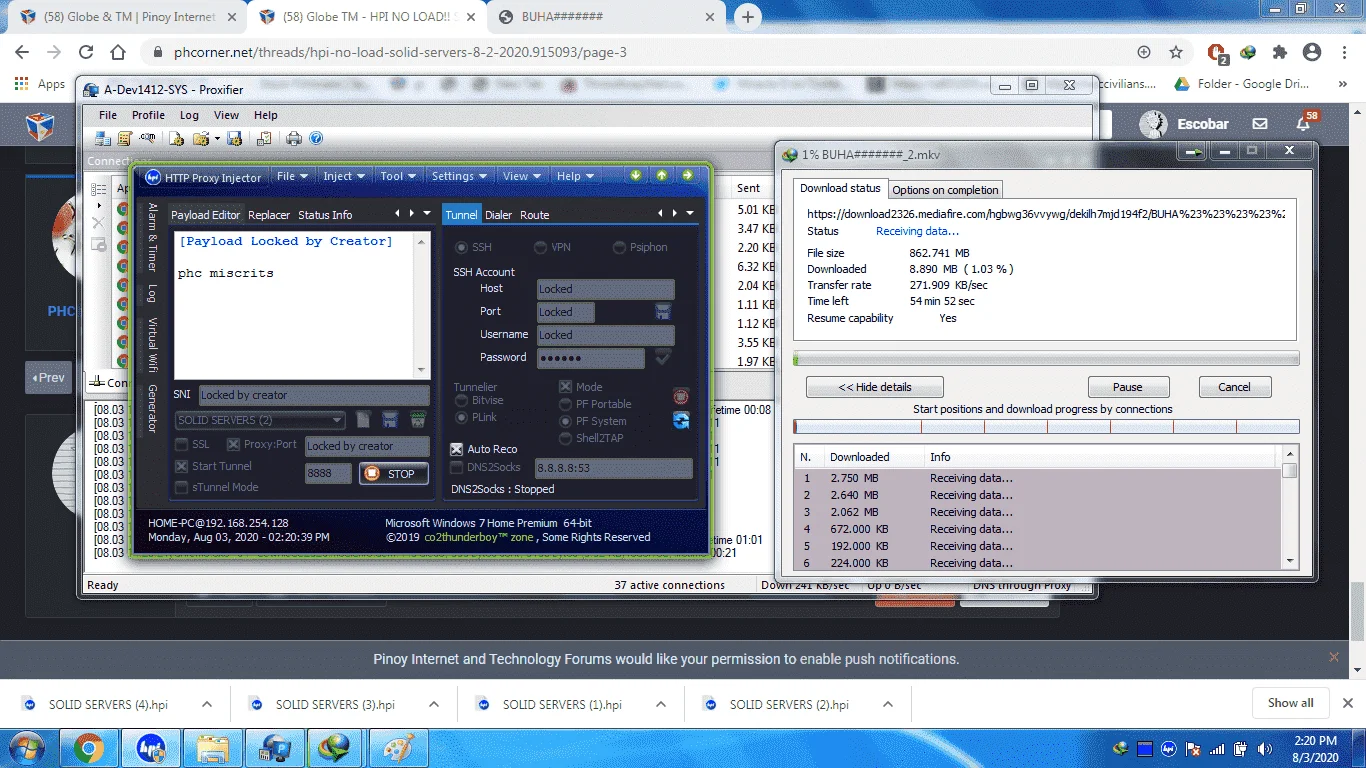
Task: Click HTTP Proxy Injector down-arrow green icon
Action: (636, 175)
